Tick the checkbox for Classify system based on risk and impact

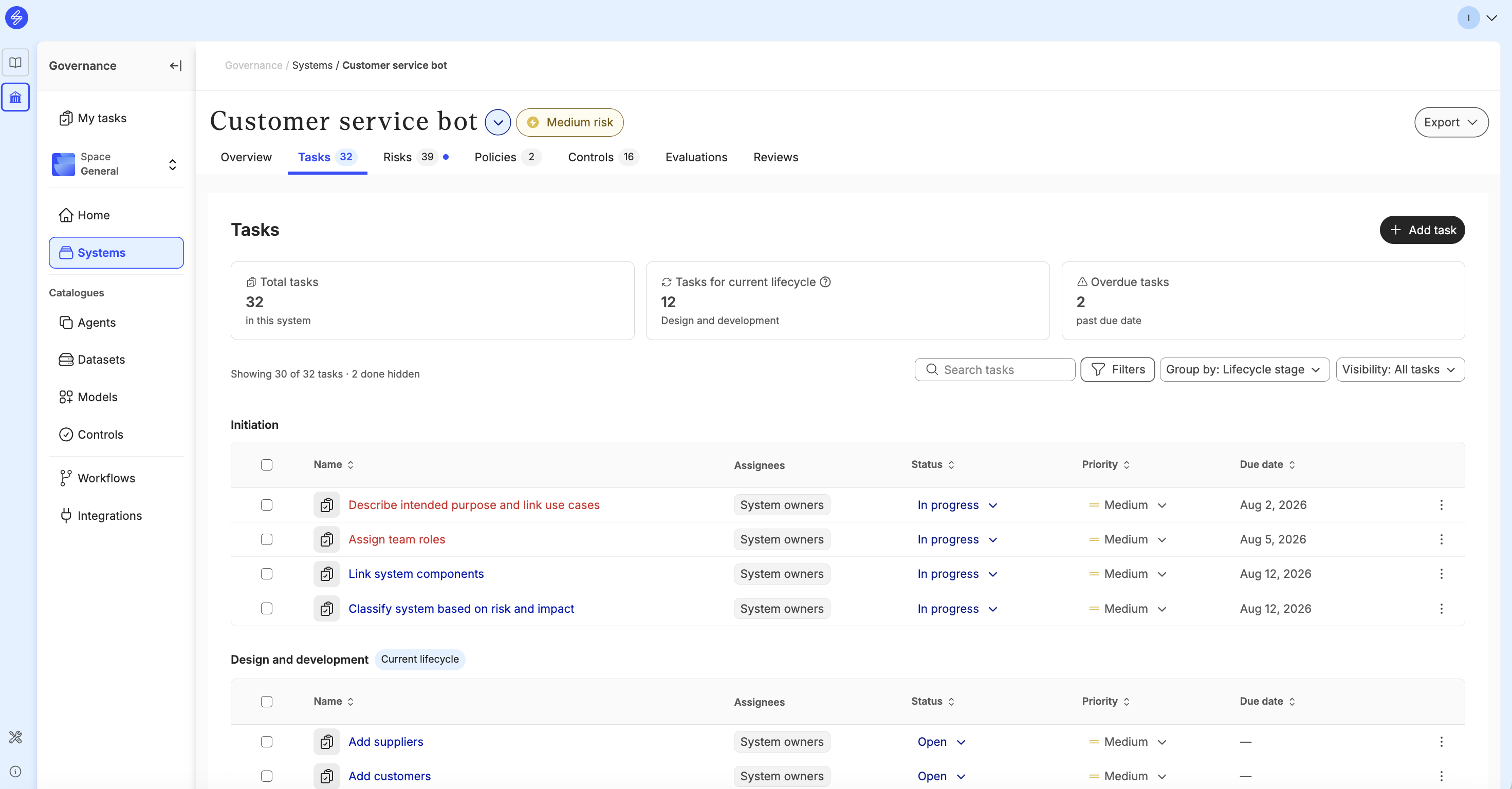[267, 609]
